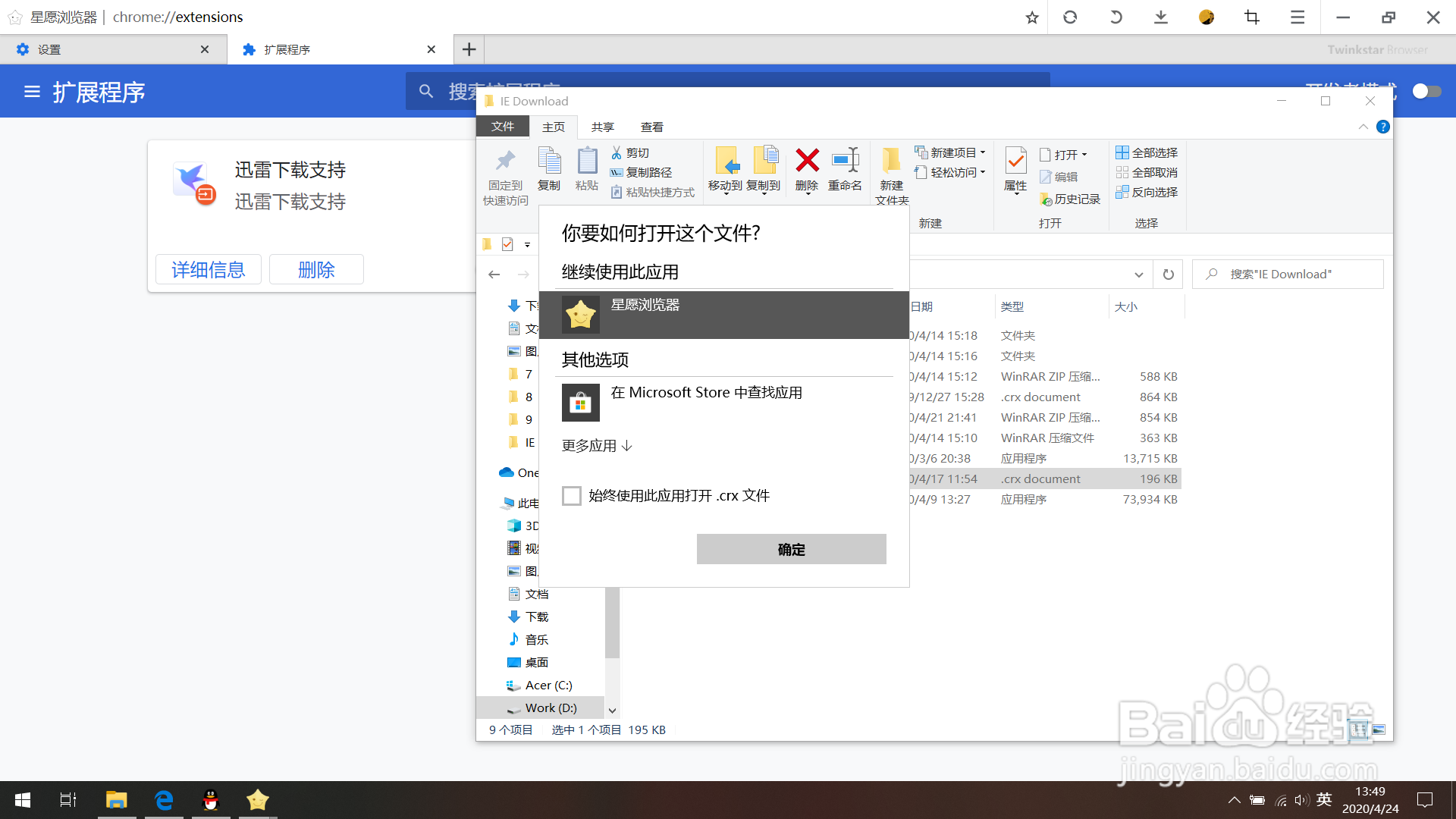
Task: Collapse the Explorer ribbon chevron
Action: tap(1363, 127)
